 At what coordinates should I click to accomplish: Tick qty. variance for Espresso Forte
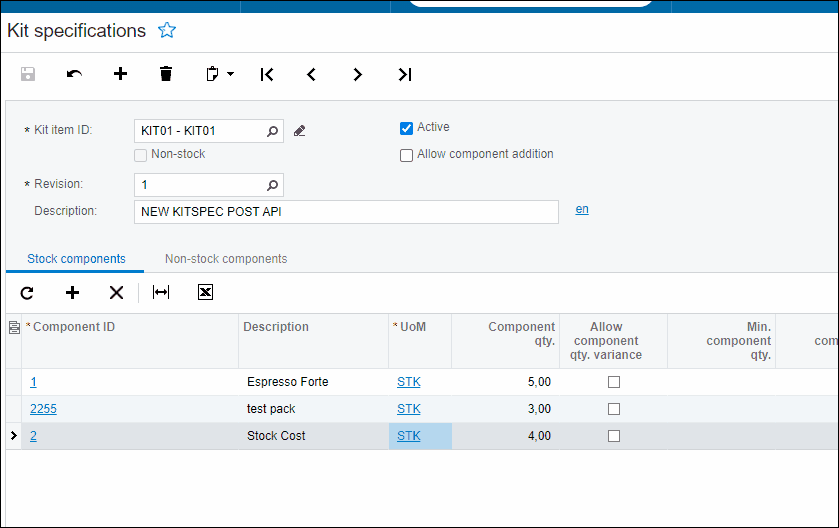(614, 382)
